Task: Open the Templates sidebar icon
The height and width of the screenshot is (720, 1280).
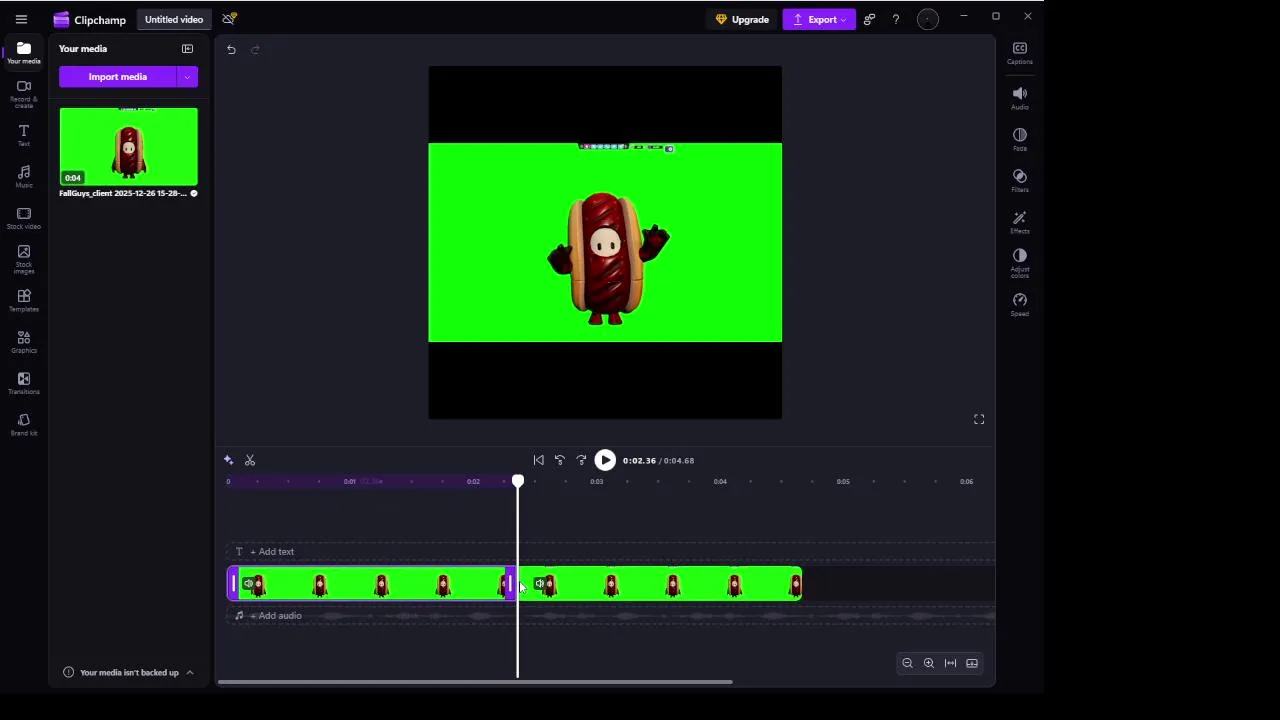Action: 24,300
